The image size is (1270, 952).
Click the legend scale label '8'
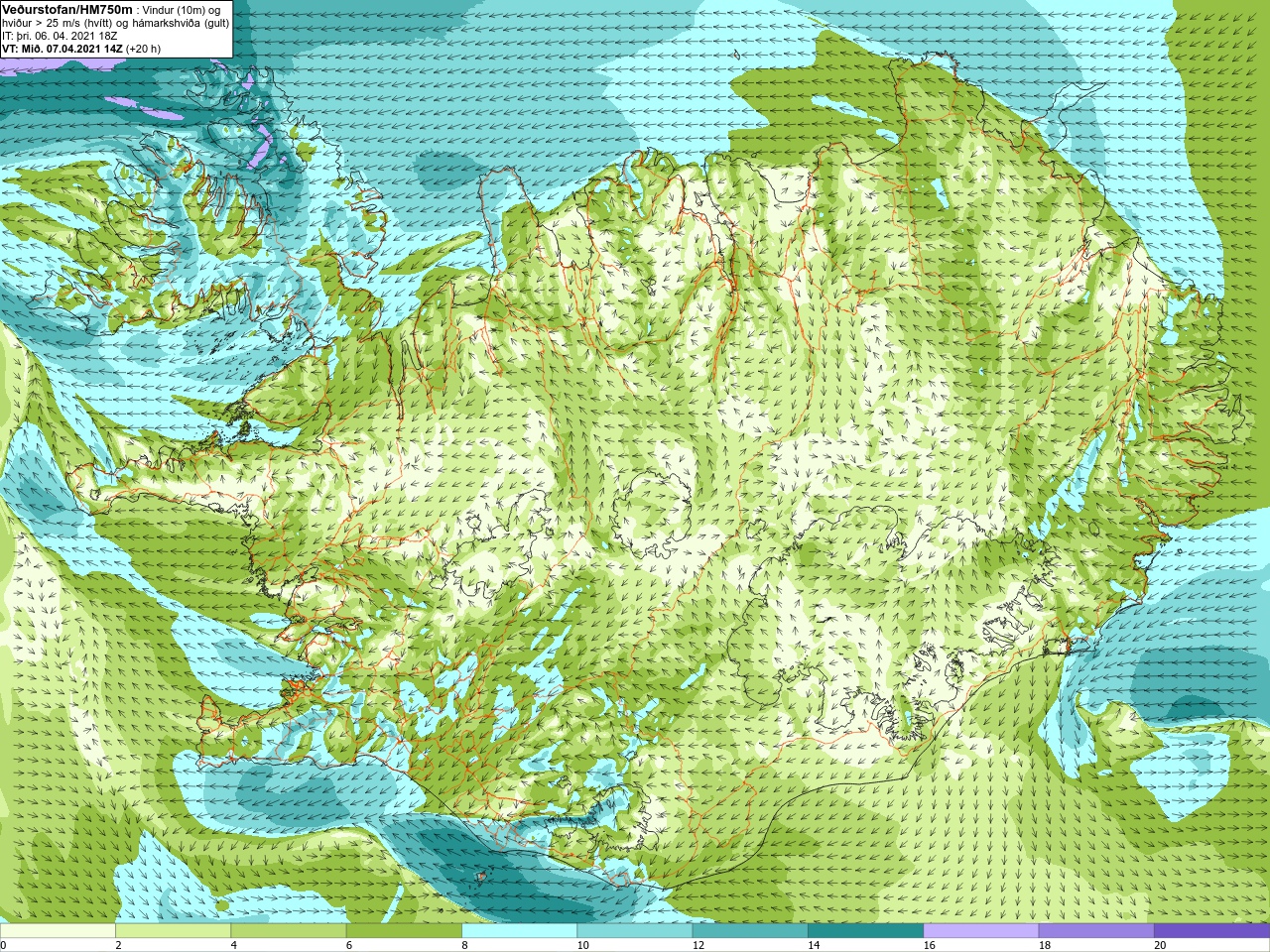[x=464, y=945]
